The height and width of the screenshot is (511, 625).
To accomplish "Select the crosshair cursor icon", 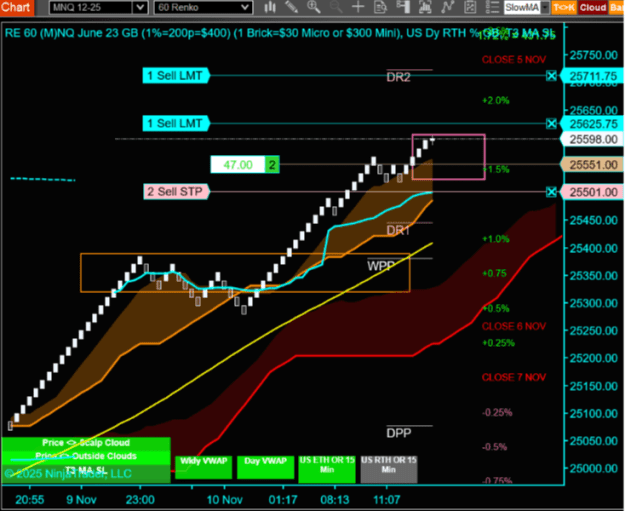I will pyautogui.click(x=358, y=7).
